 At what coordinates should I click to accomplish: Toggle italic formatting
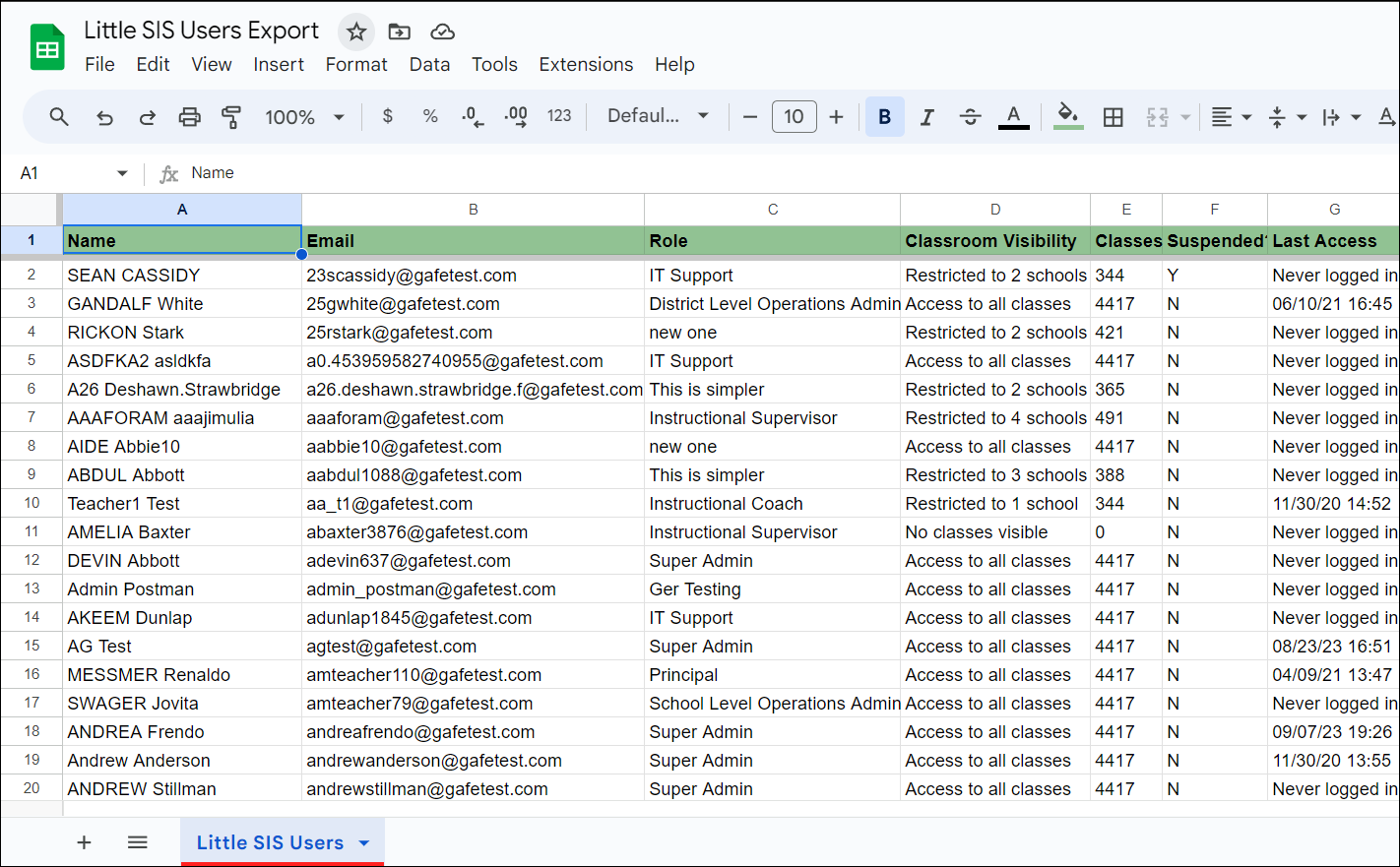click(926, 116)
